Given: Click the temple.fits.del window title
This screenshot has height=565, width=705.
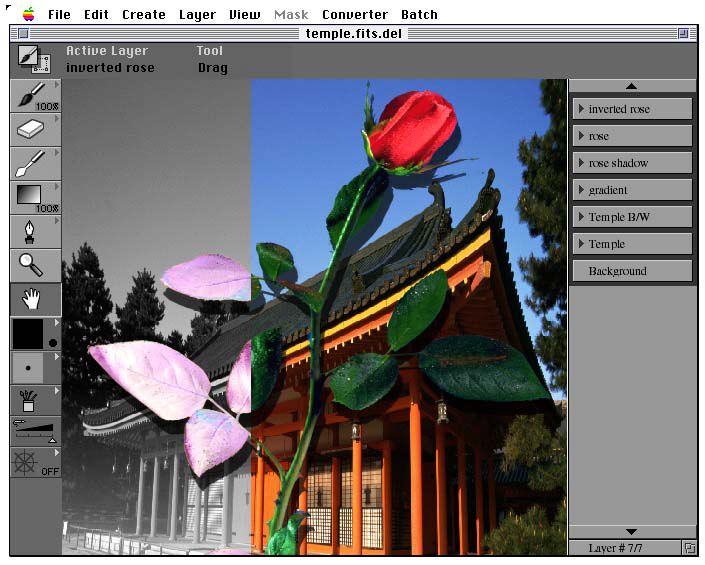Looking at the screenshot, I should click(x=354, y=34).
